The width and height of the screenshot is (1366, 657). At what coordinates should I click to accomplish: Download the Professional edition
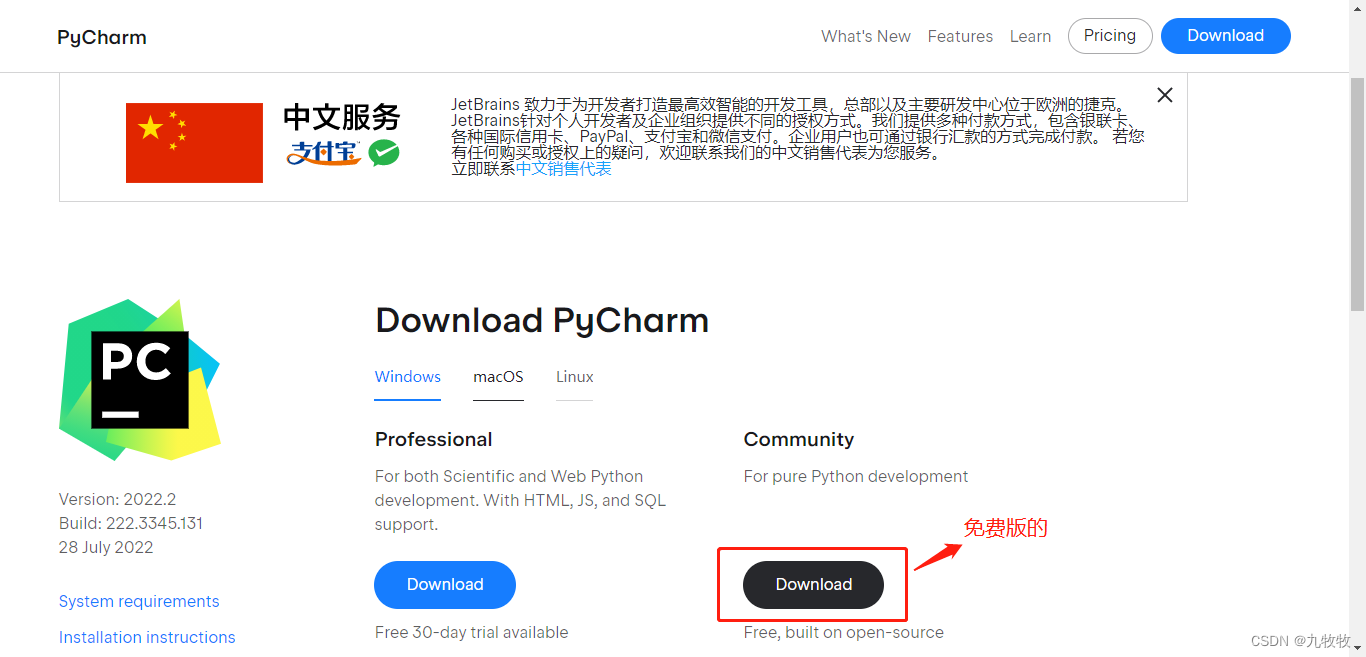tap(444, 585)
